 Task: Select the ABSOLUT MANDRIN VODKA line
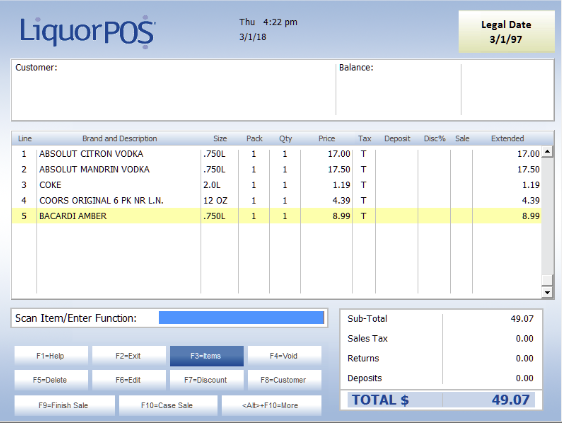click(x=276, y=169)
